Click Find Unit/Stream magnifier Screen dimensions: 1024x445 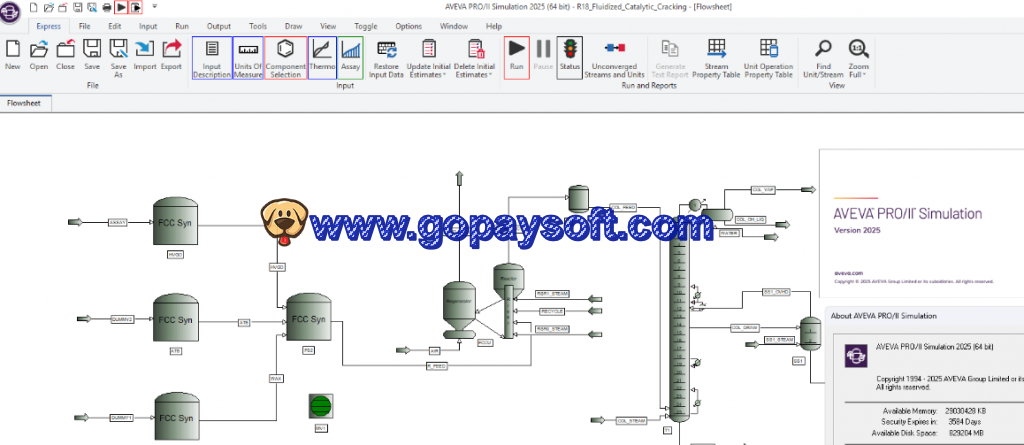(824, 58)
